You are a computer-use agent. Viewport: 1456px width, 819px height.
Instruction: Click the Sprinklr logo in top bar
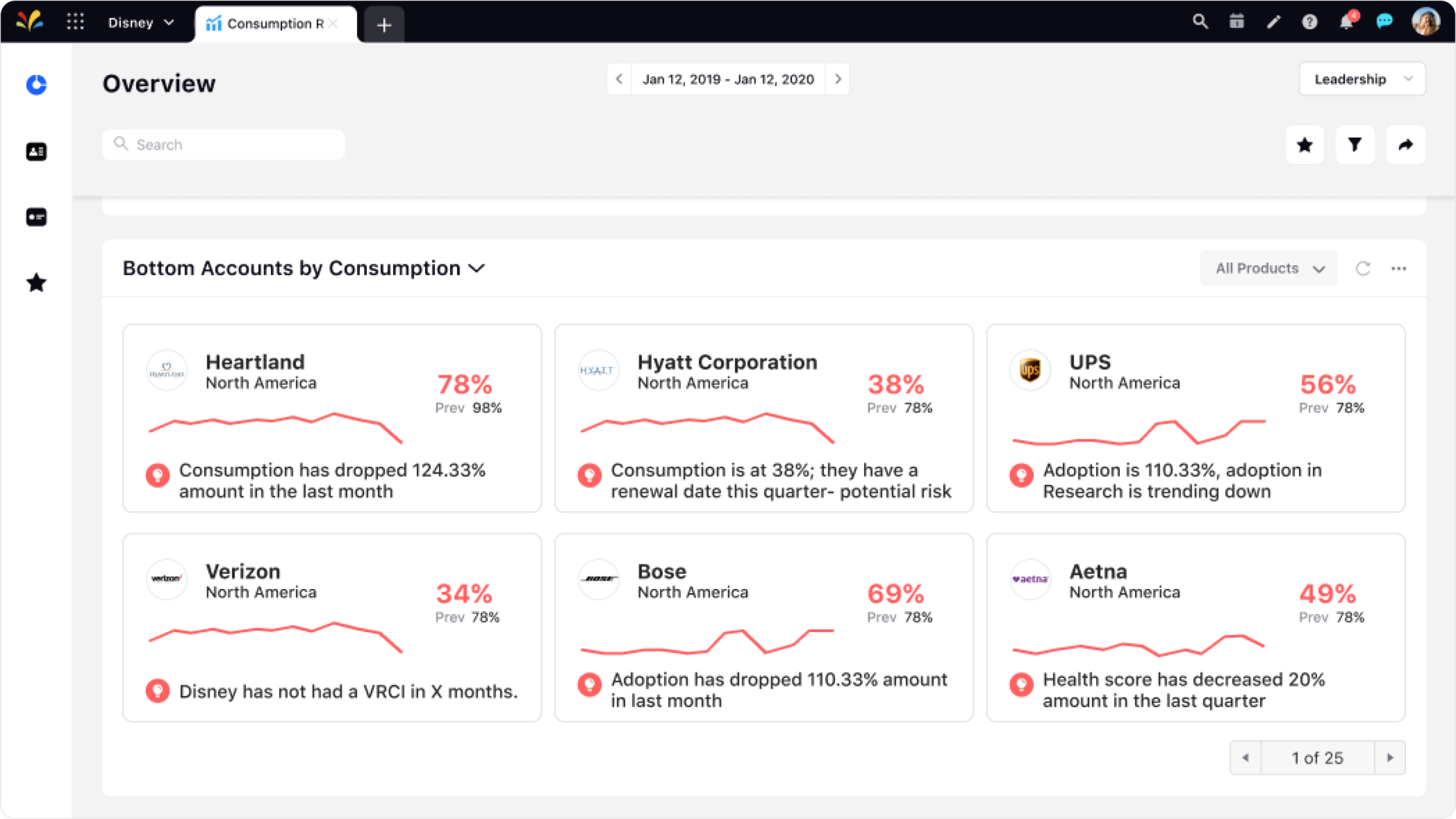(x=29, y=22)
